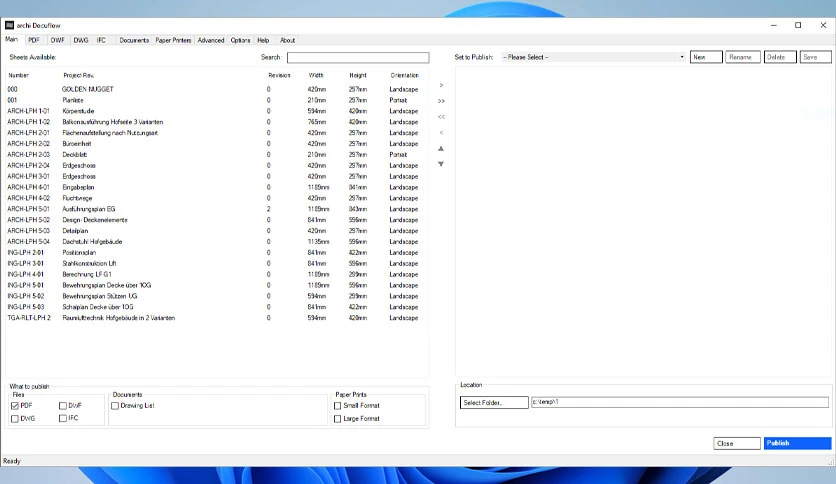This screenshot has width=836, height=484.
Task: Click the Location path field
Action: click(x=680, y=402)
